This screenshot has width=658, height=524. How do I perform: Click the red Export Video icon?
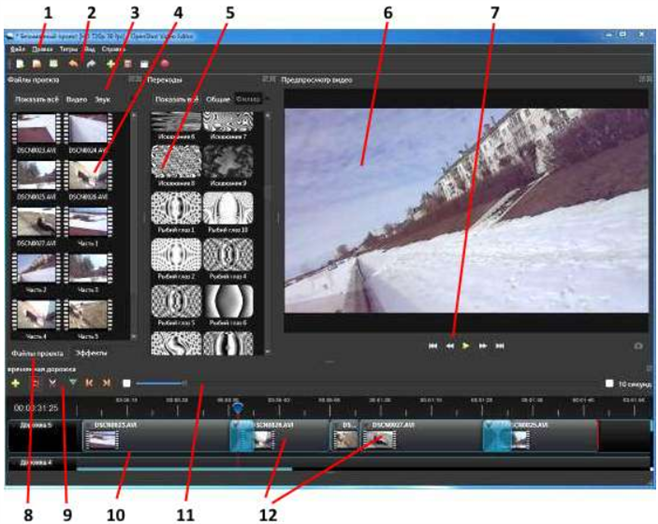tap(163, 64)
